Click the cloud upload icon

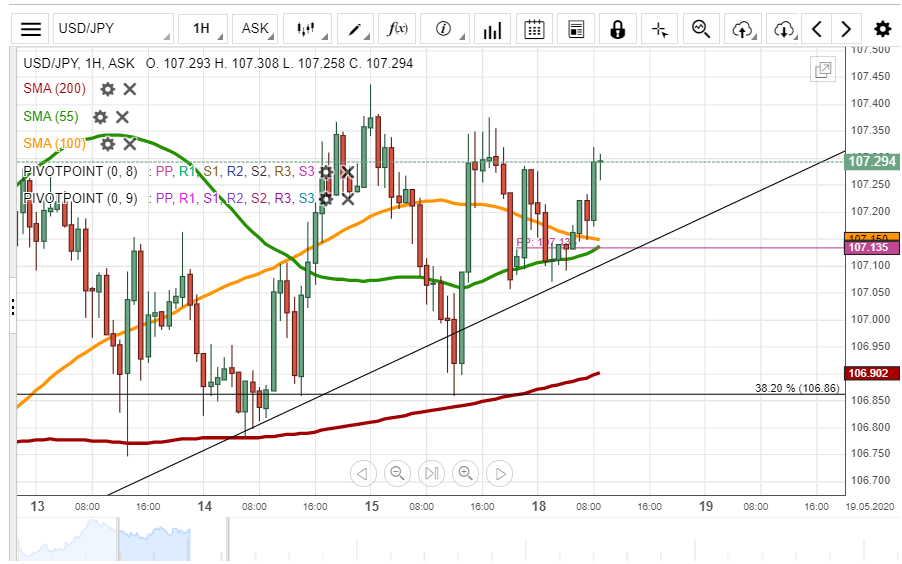pyautogui.click(x=743, y=29)
